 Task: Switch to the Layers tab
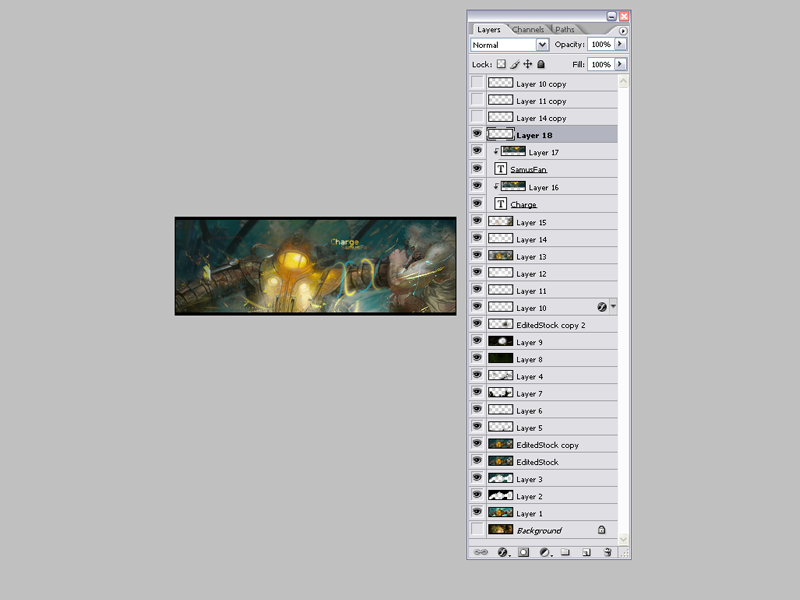click(x=489, y=30)
